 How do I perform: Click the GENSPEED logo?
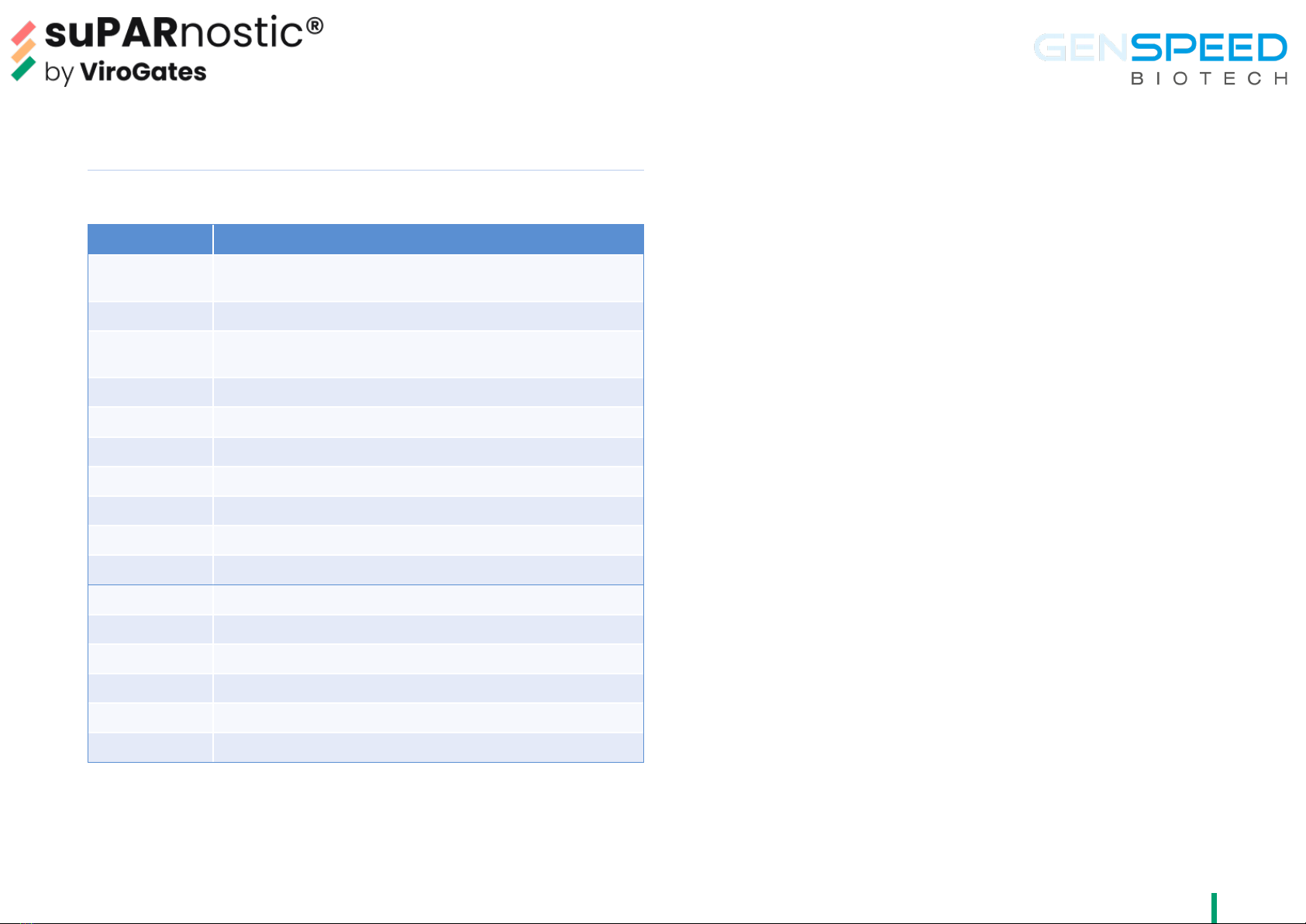tap(1160, 58)
